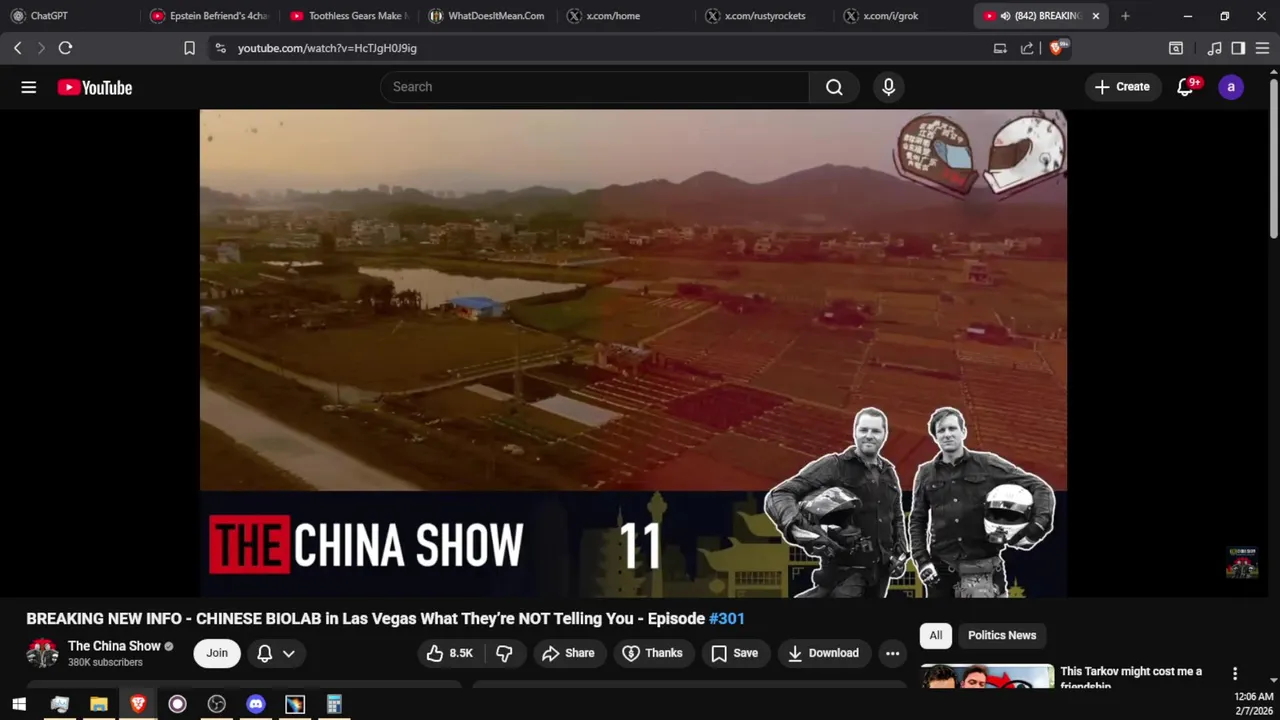Open Brave Shields lion icon
This screenshot has height=720, width=1280.
pyautogui.click(x=1056, y=48)
